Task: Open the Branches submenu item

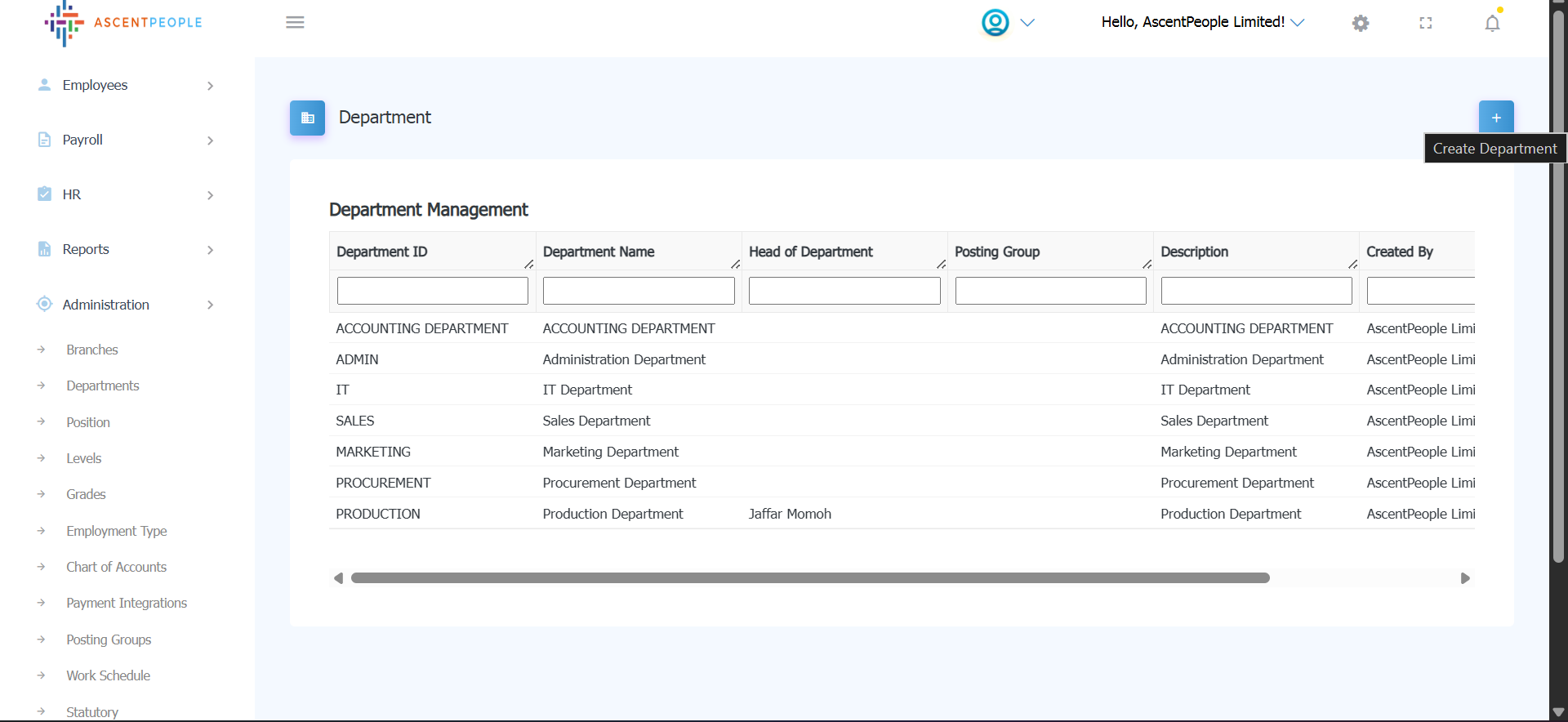Action: tap(92, 350)
